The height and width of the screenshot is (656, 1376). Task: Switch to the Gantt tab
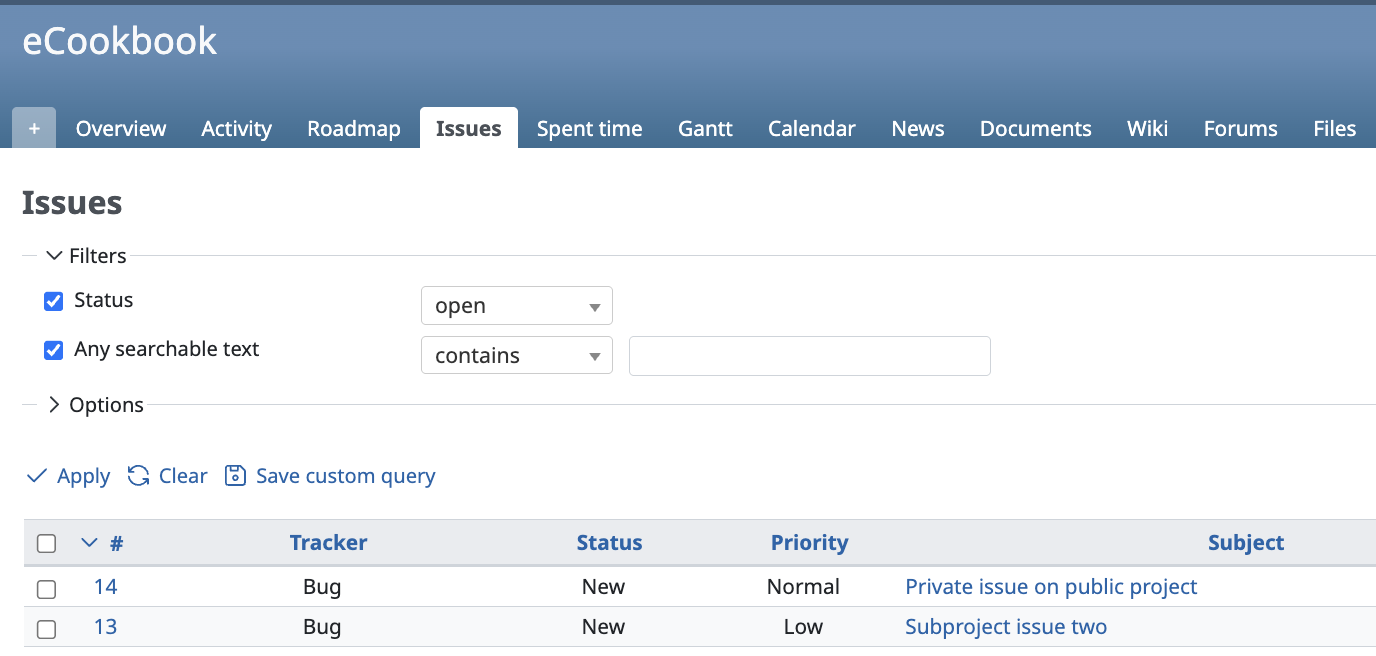coord(705,129)
